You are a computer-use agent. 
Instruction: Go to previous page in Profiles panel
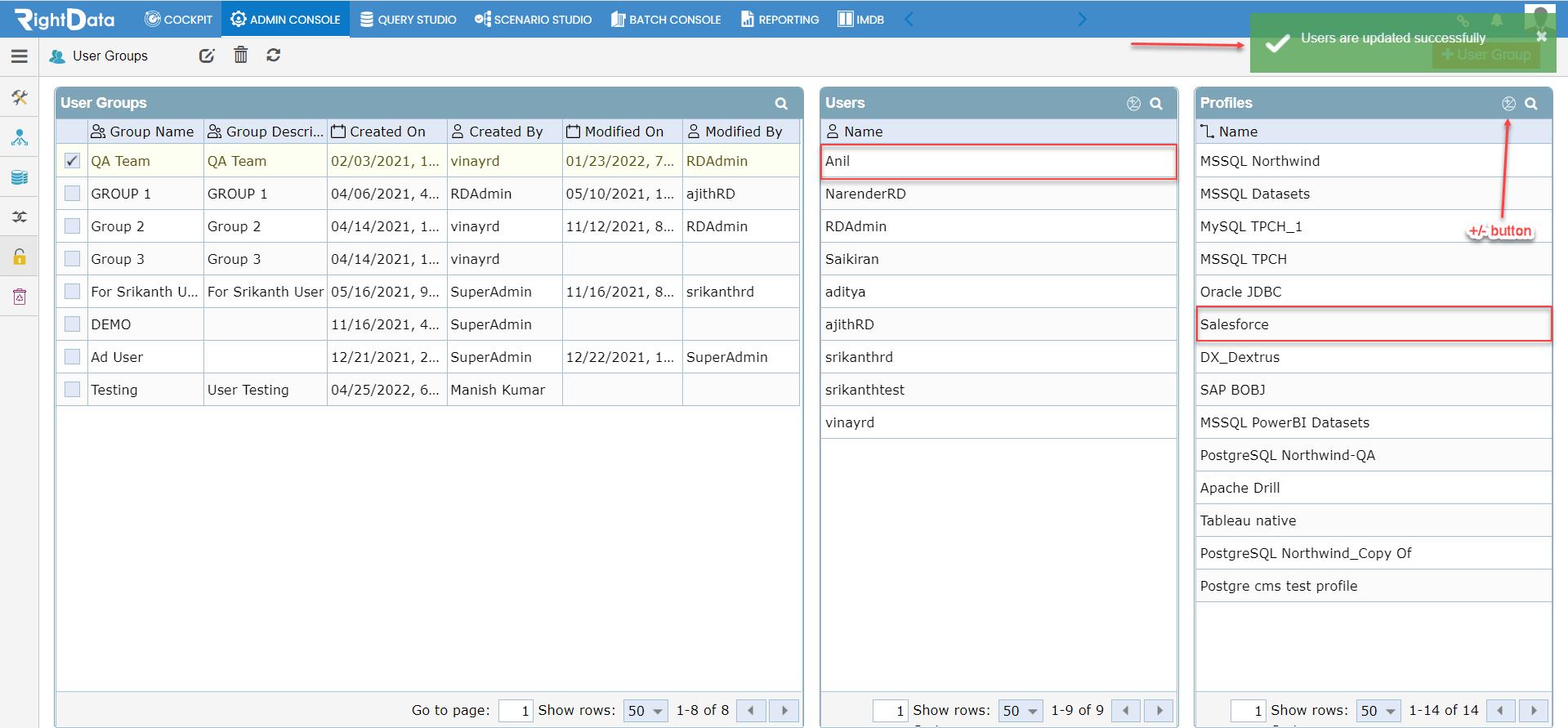point(1500,711)
